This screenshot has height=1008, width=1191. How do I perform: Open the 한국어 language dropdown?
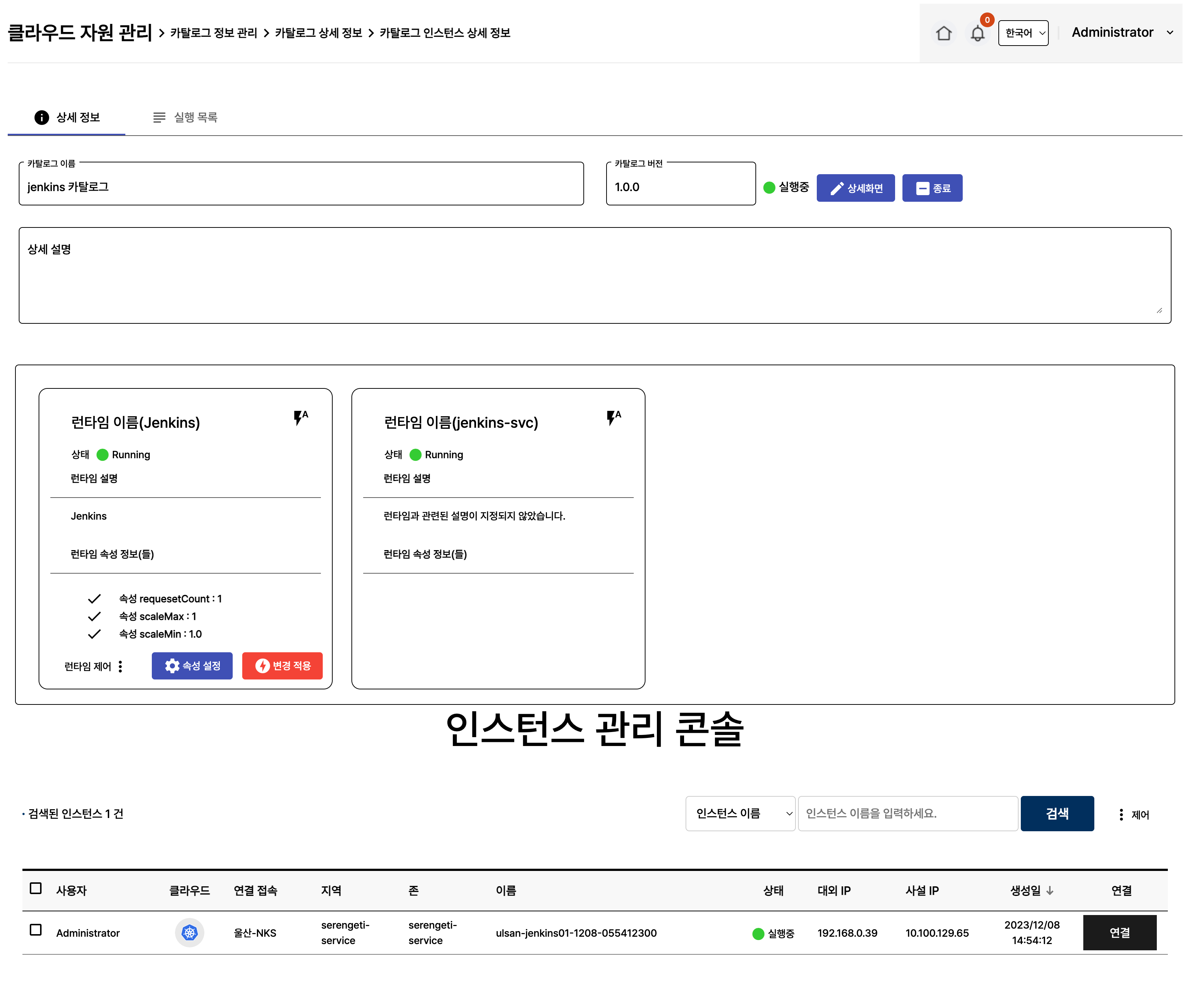pos(1023,33)
